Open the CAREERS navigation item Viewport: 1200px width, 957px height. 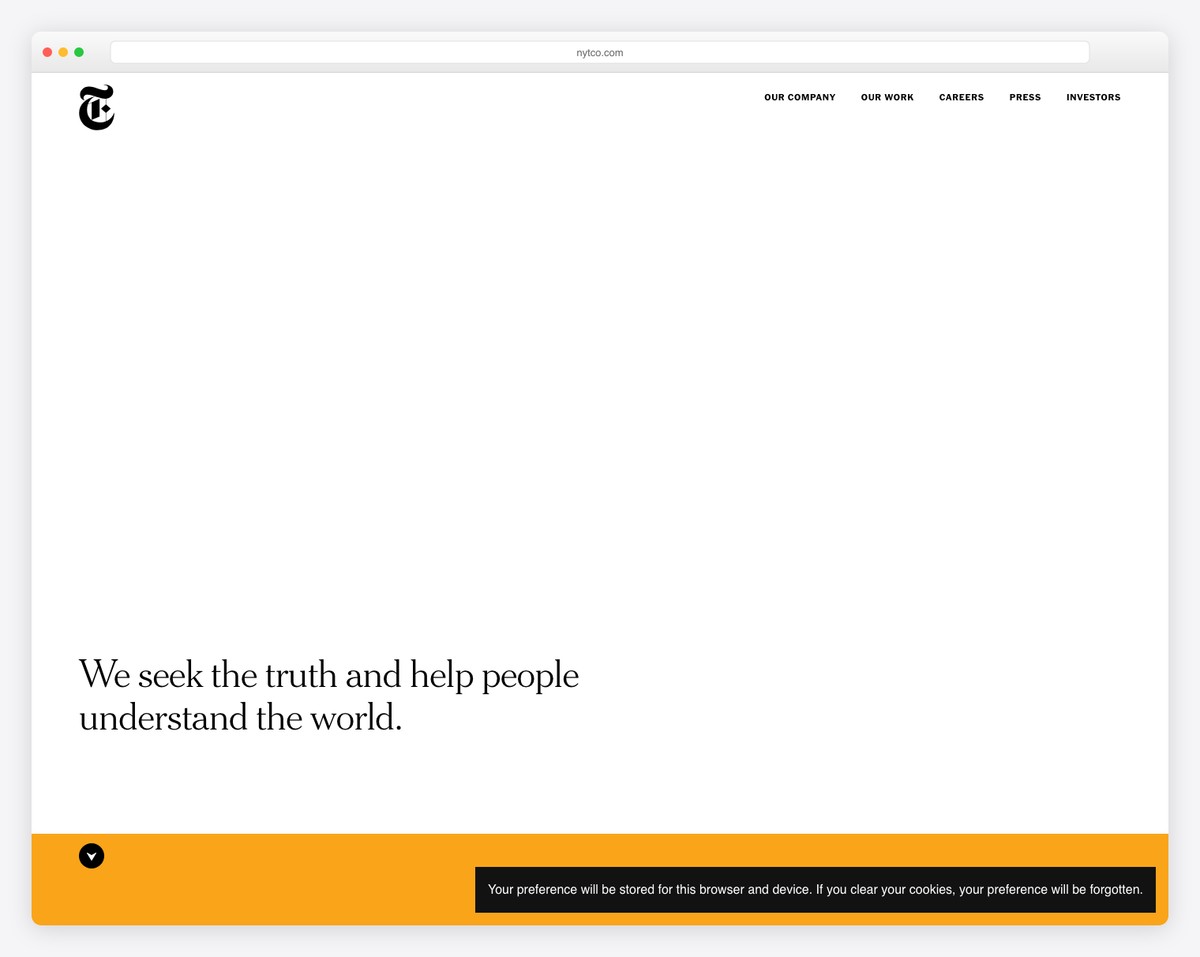[x=960, y=97]
